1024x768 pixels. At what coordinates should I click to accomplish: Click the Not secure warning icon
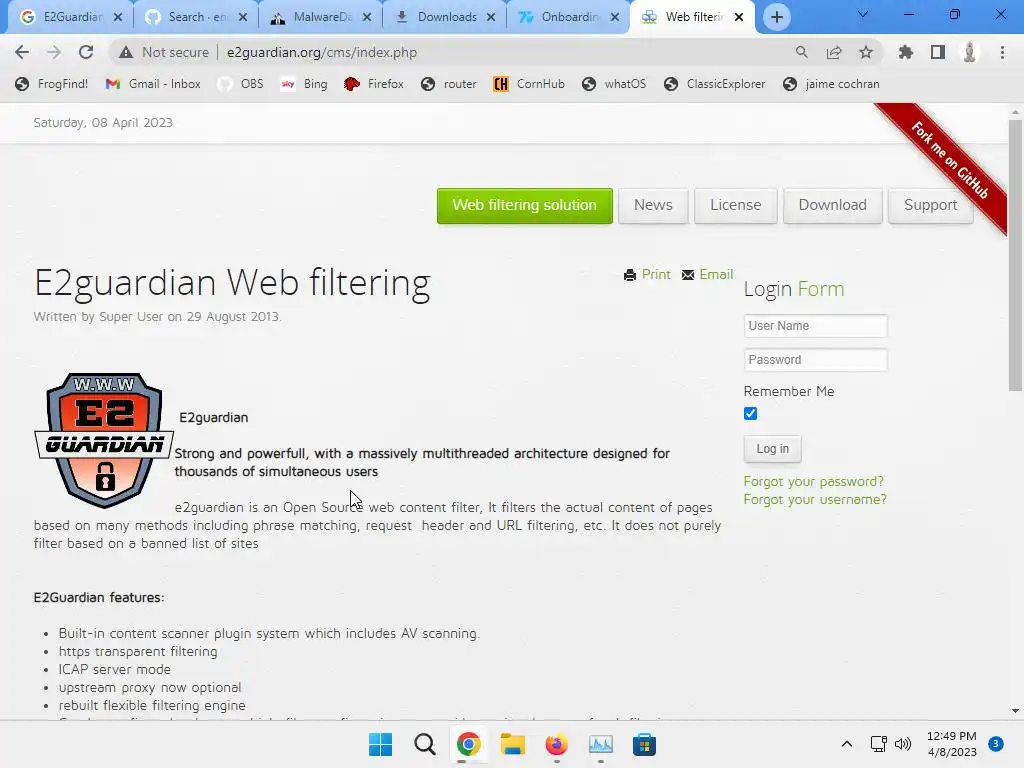point(126,52)
